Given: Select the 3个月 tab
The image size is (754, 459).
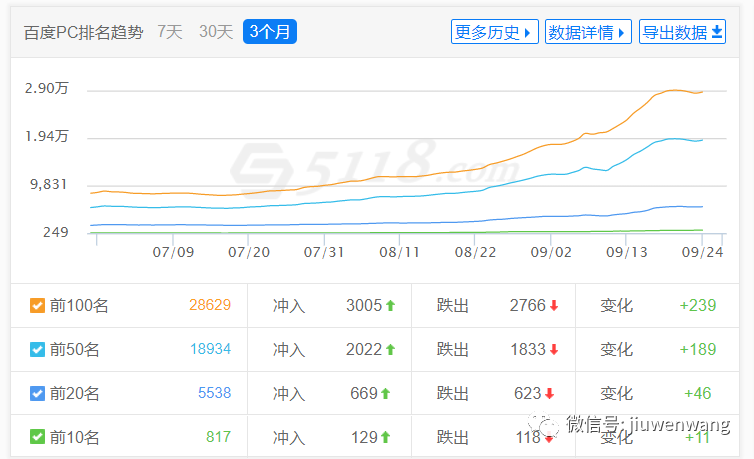Looking at the screenshot, I should 270,32.
